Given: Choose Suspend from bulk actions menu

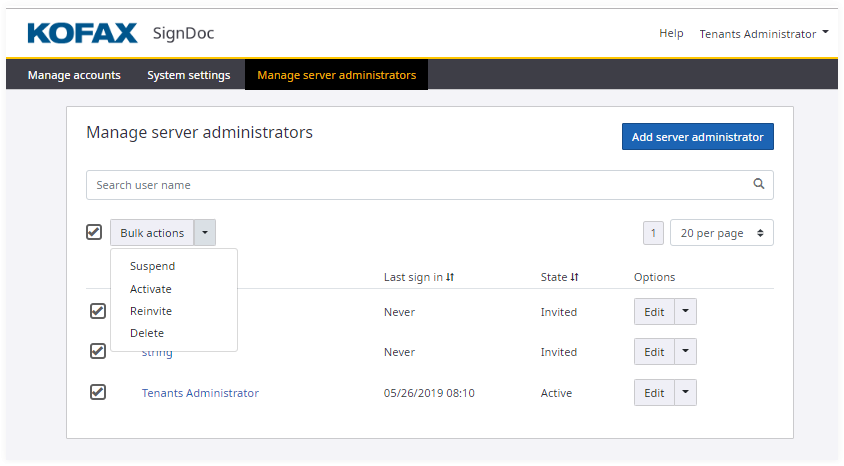Looking at the screenshot, I should 152,266.
